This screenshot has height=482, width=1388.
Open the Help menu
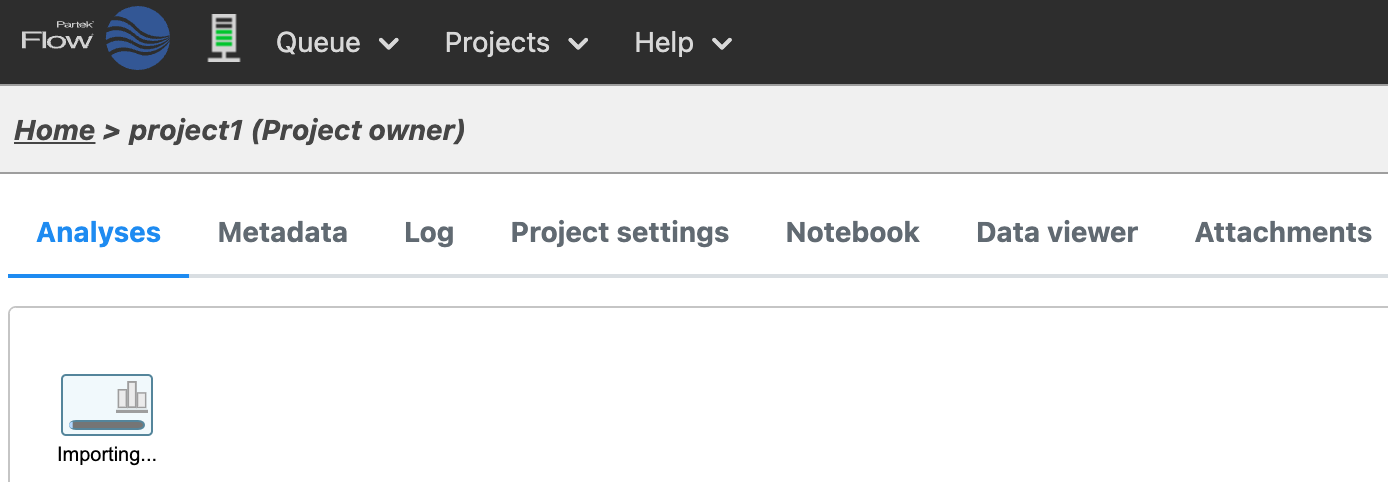point(664,43)
